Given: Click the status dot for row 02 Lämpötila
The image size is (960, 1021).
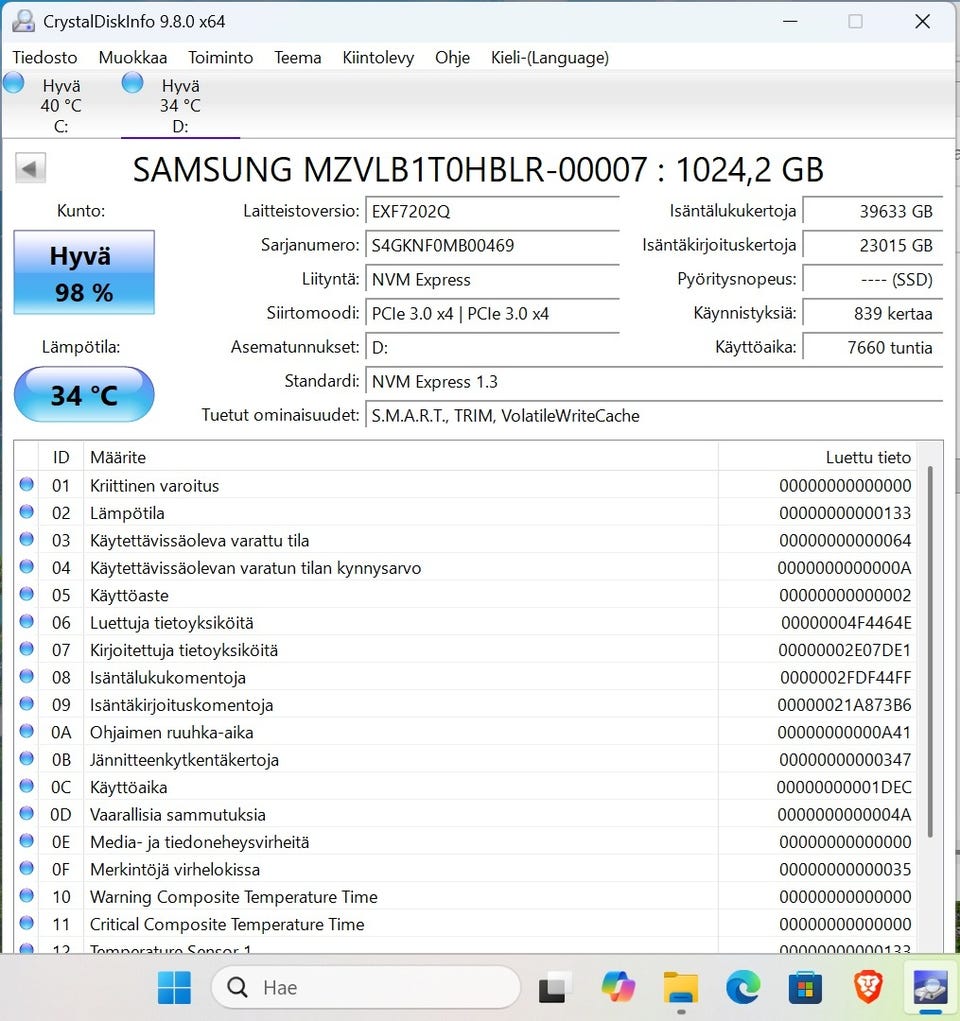Looking at the screenshot, I should (x=26, y=512).
